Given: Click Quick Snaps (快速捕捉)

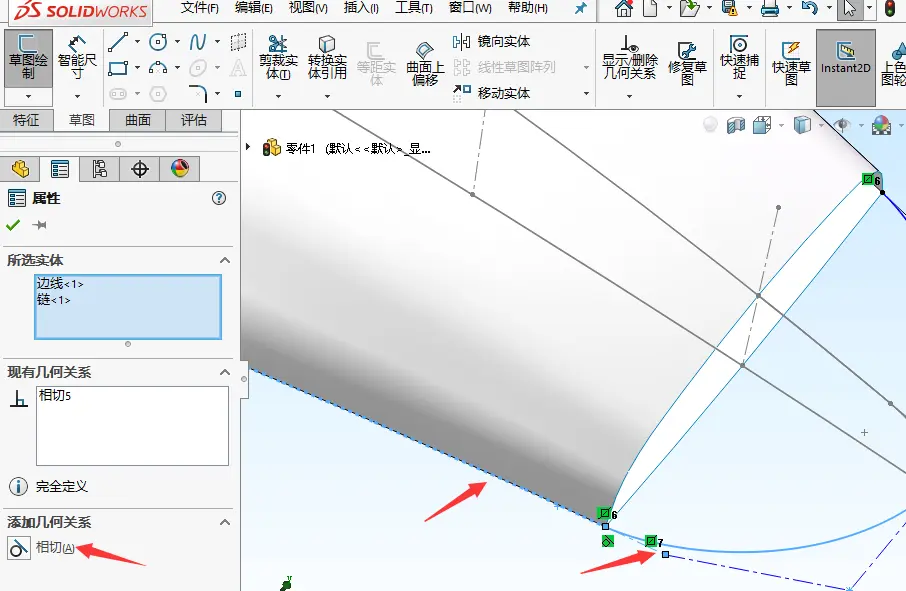Looking at the screenshot, I should [x=739, y=58].
